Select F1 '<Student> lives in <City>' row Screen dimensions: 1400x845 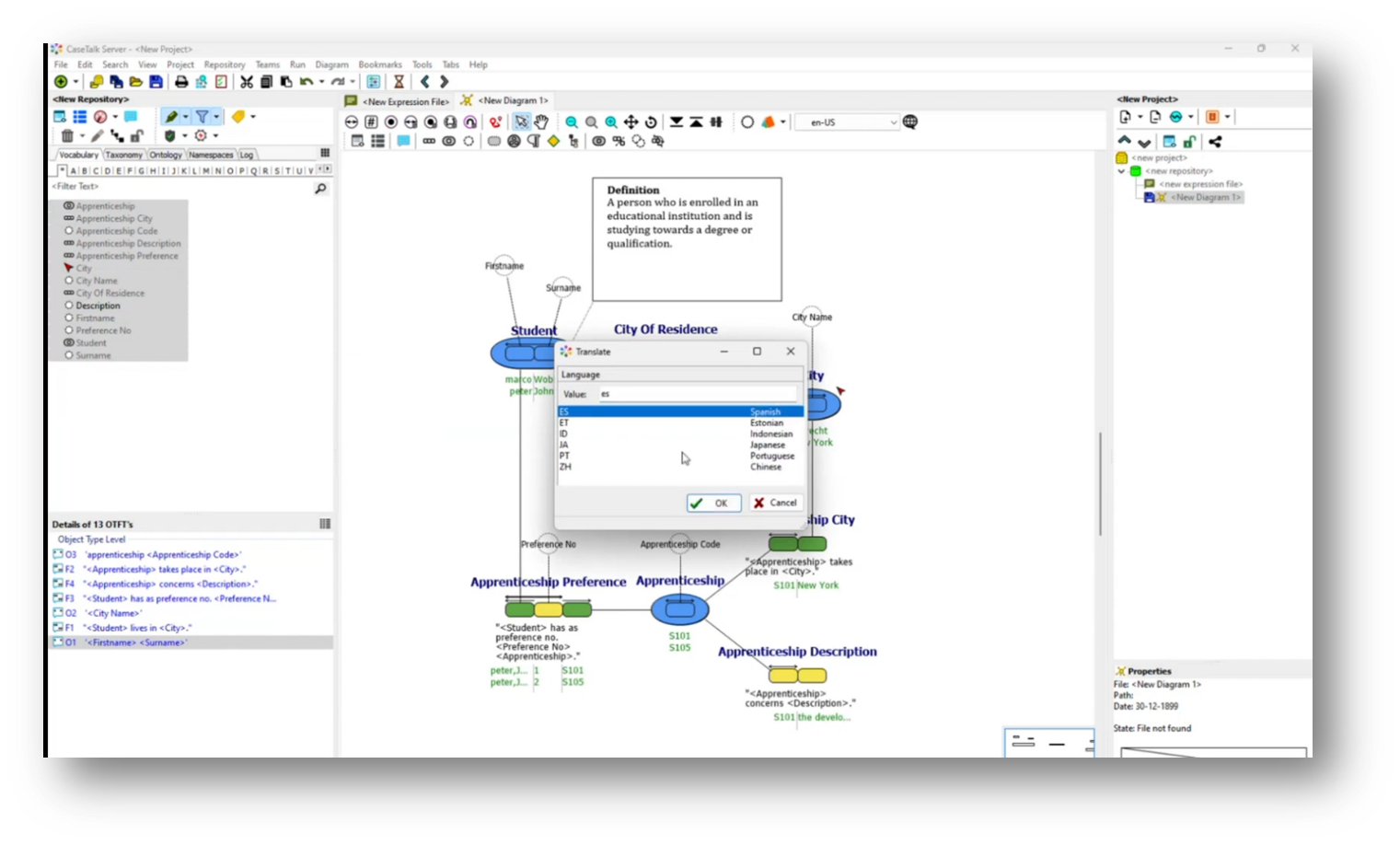[191, 628]
